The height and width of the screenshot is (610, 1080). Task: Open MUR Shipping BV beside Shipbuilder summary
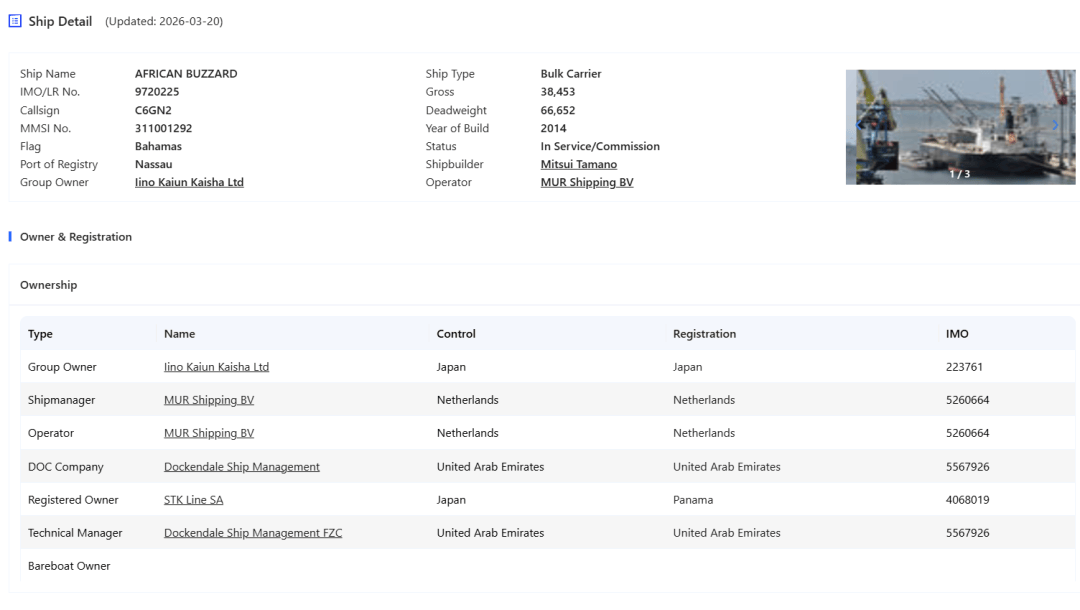(586, 182)
